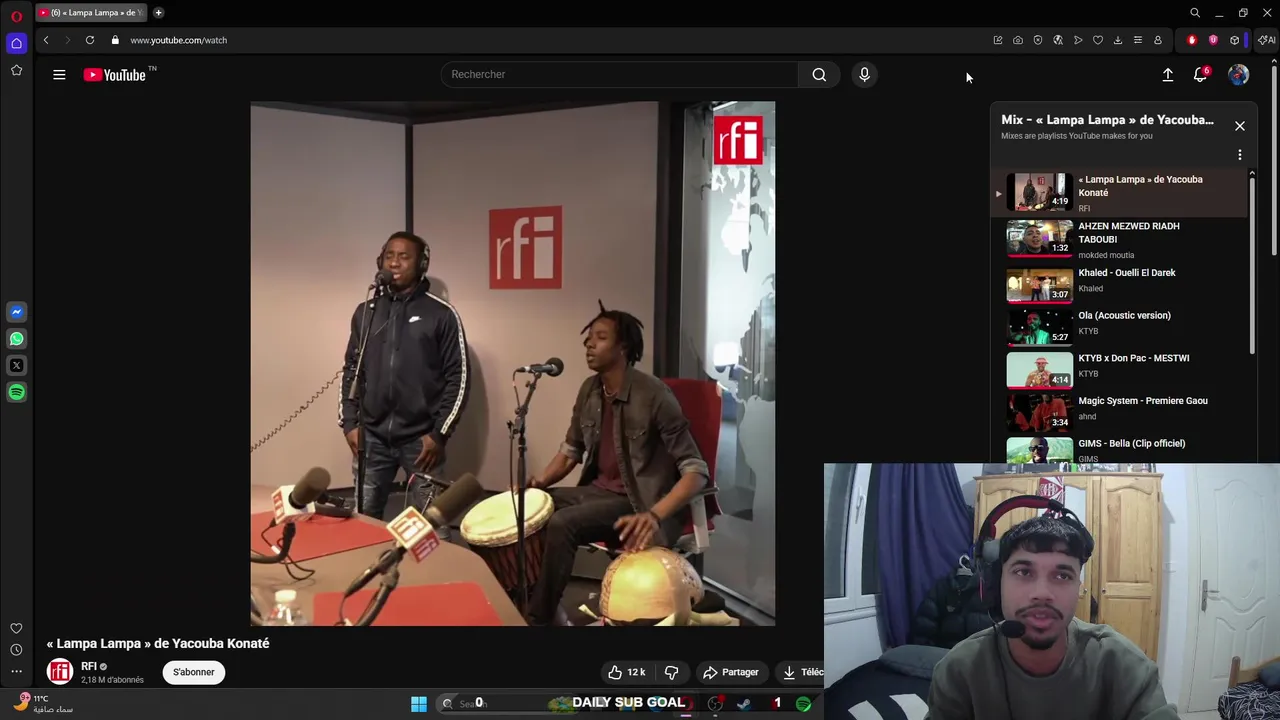Open the YouTube account avatar menu
The image size is (1280, 720).
[x=1238, y=75]
